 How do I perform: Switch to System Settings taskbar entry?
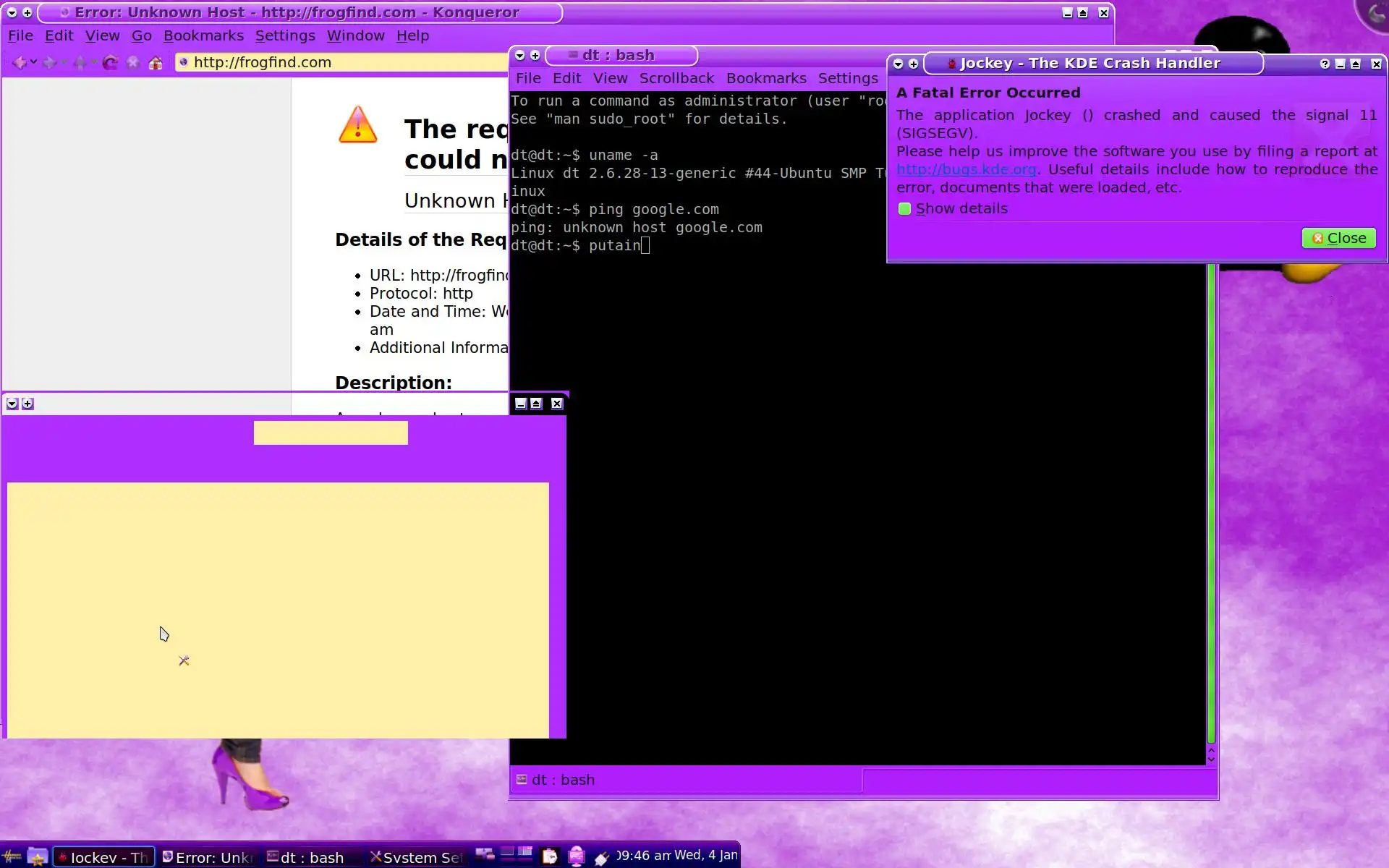(416, 857)
